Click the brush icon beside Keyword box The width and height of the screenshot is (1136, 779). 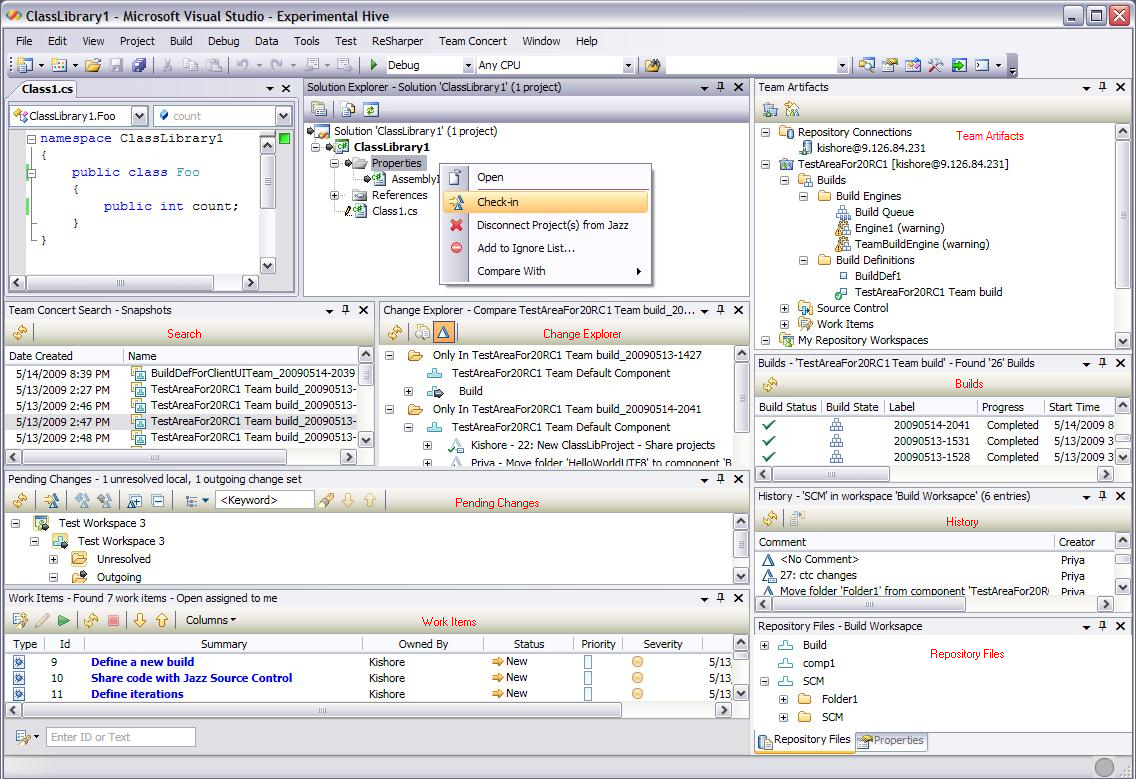point(326,501)
